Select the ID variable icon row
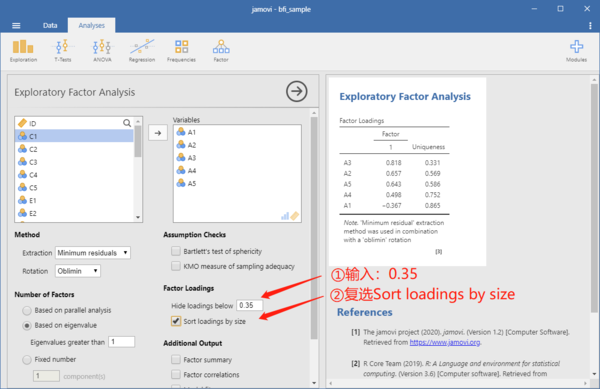600x389 pixels. (x=73, y=123)
